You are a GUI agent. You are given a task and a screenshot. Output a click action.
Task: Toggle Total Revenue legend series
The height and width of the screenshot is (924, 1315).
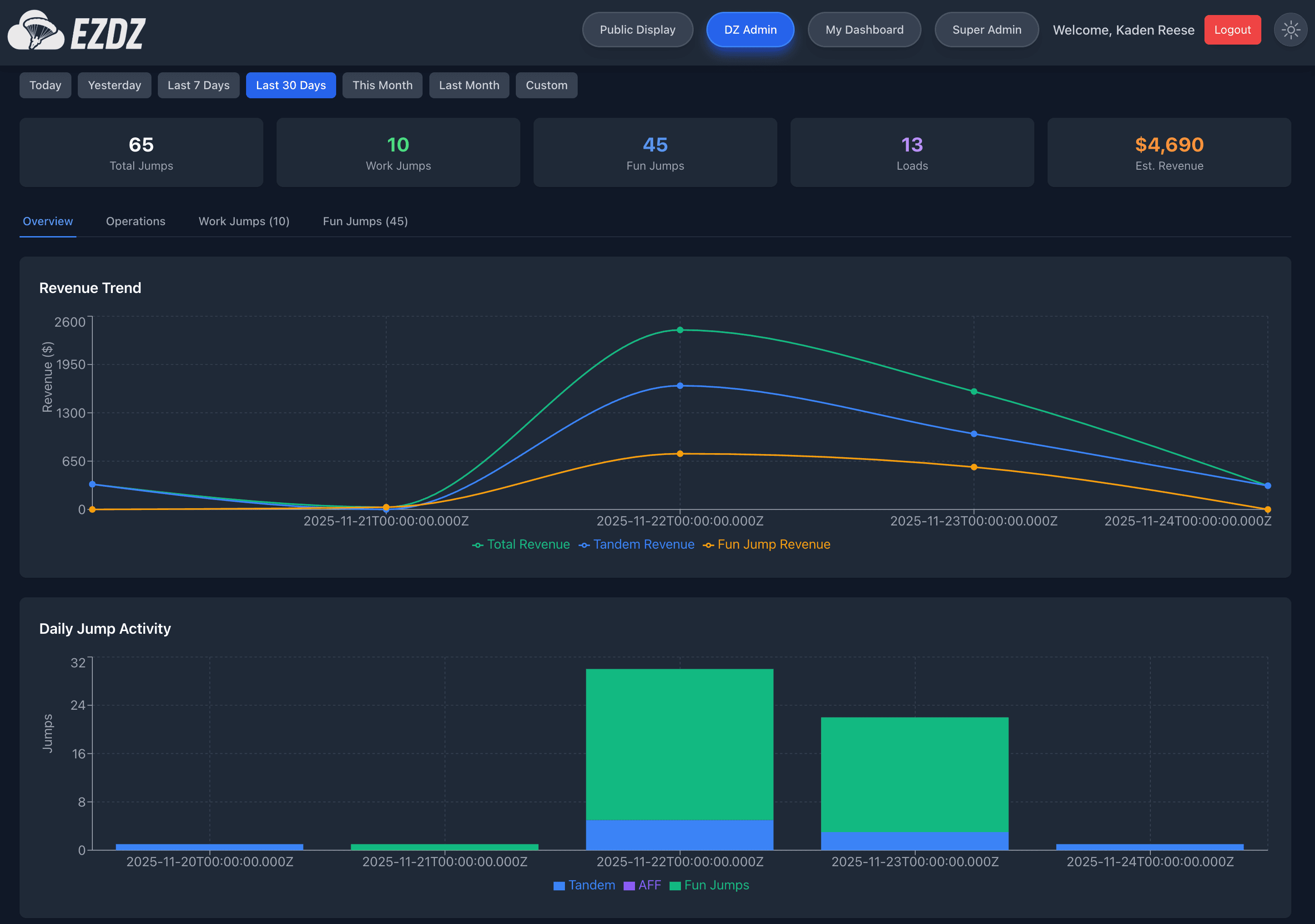pyautogui.click(x=521, y=545)
